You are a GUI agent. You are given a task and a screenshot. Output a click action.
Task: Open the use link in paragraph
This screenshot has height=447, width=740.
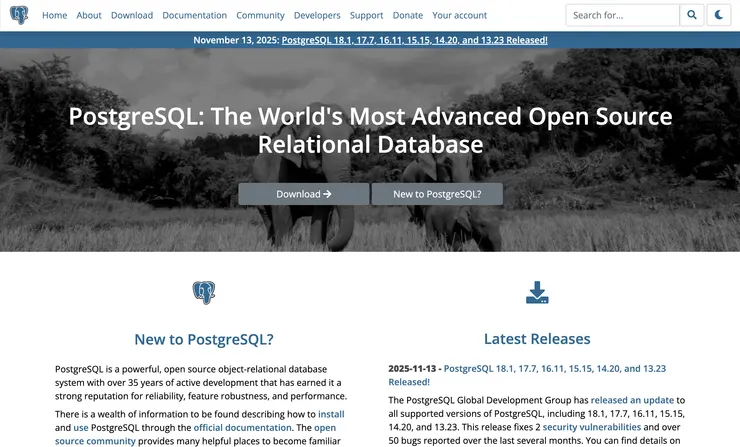81,428
